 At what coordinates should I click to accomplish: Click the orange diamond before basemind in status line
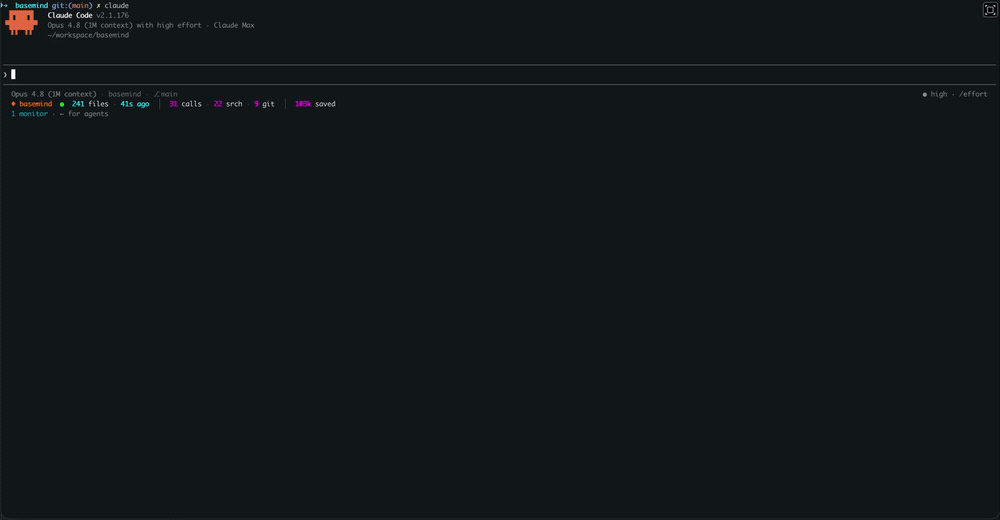tap(13, 104)
